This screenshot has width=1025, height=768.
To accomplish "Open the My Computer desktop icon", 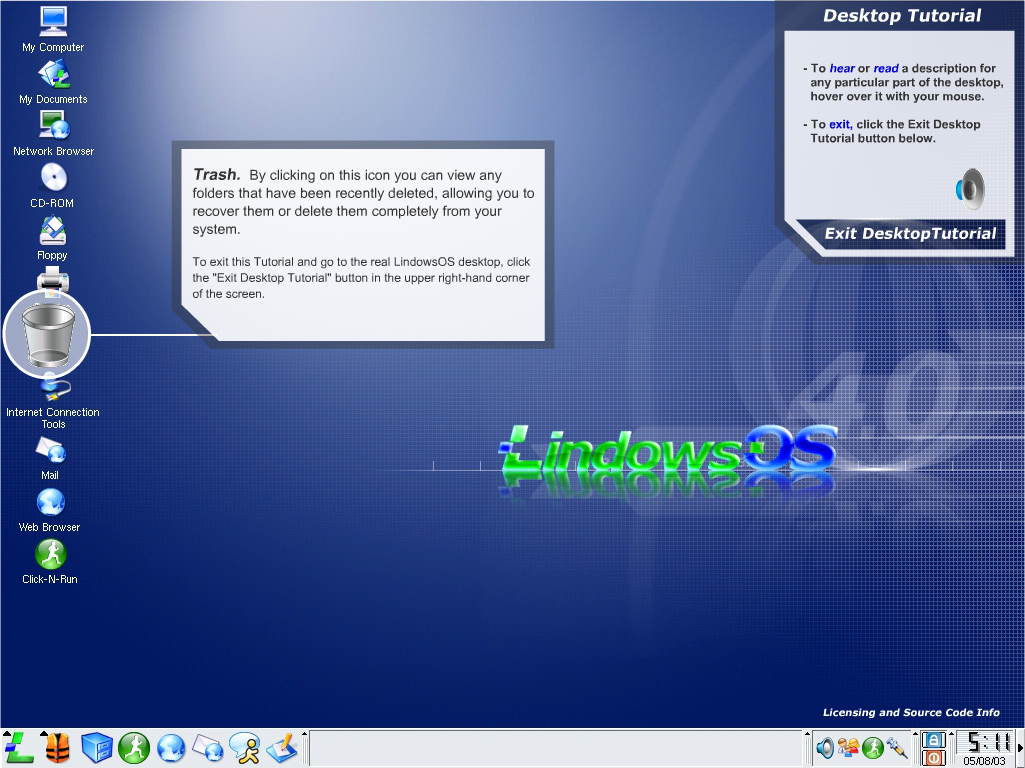I will 53,29.
